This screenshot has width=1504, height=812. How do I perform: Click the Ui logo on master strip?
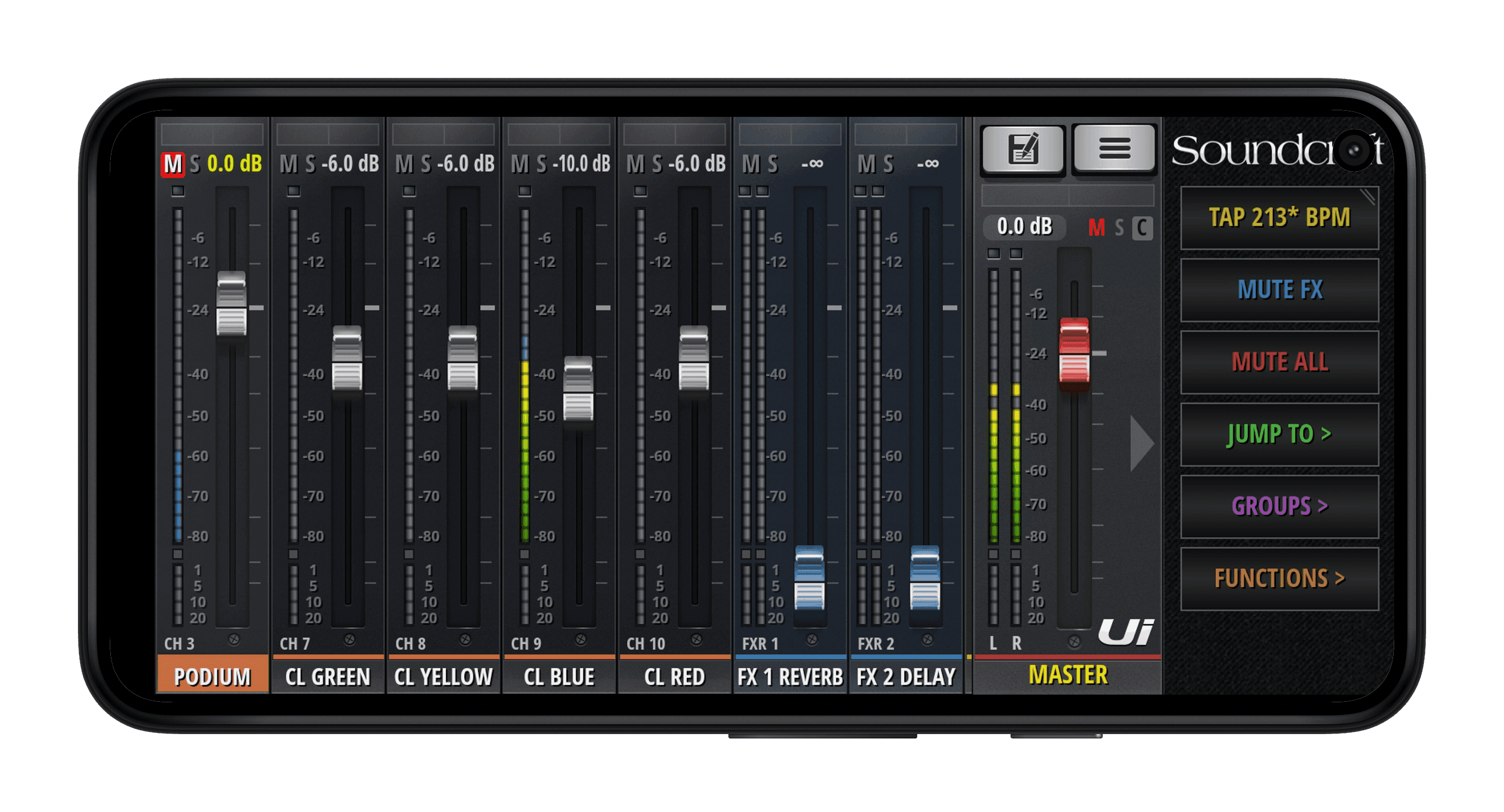[1126, 632]
